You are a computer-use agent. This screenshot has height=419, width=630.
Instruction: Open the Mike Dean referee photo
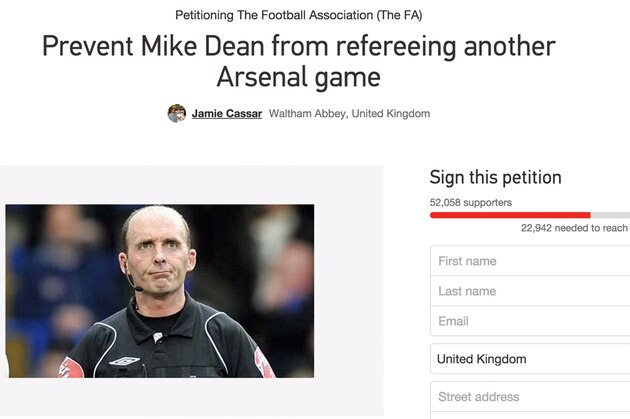point(160,291)
